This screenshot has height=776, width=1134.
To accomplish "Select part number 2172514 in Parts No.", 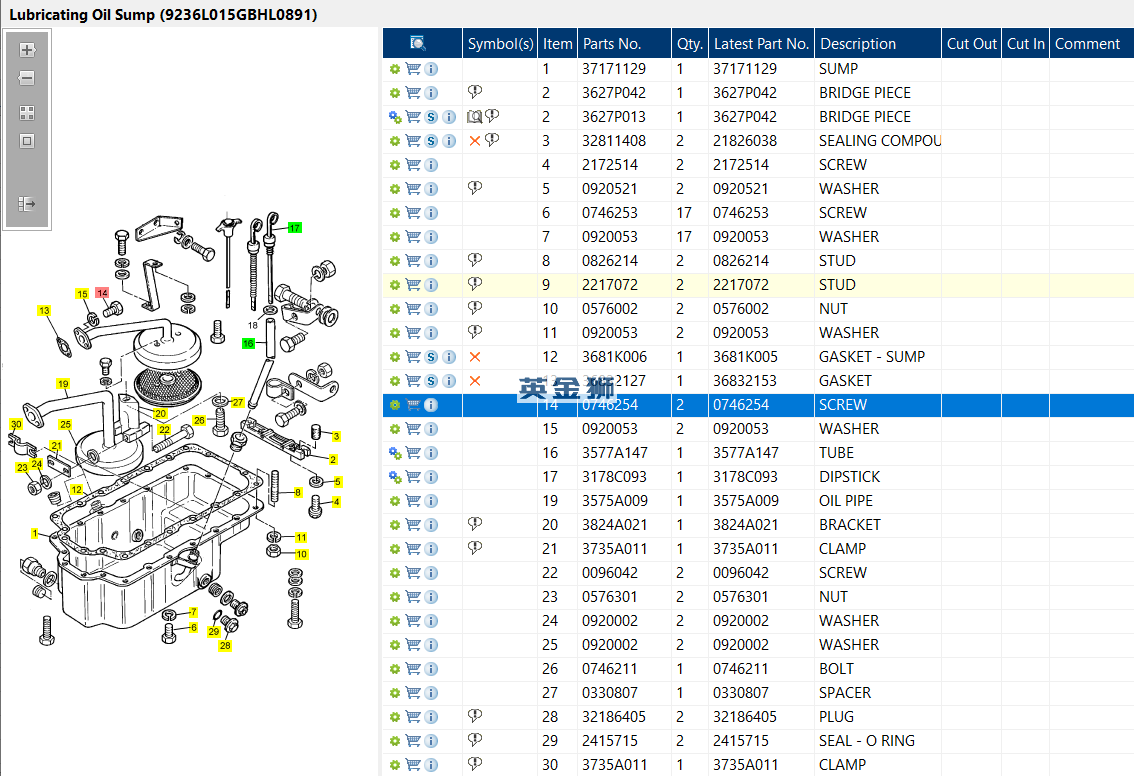I will tap(610, 165).
